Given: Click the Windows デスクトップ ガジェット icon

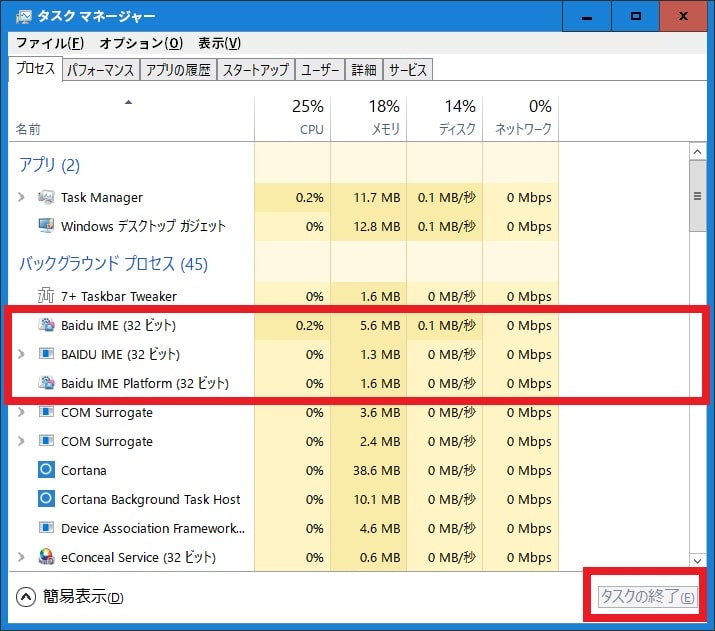Looking at the screenshot, I should (x=46, y=226).
